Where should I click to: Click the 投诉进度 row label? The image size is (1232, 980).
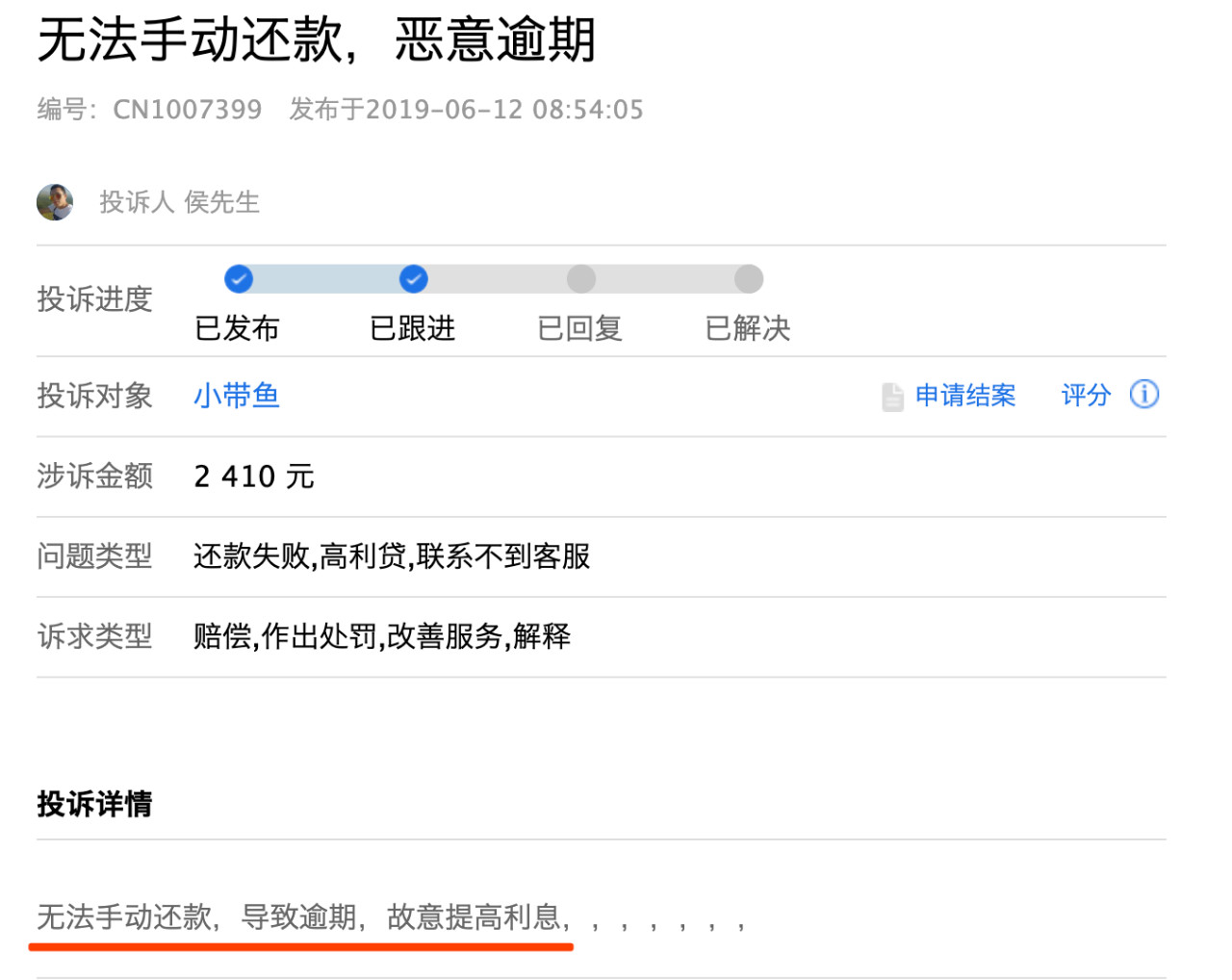94,299
